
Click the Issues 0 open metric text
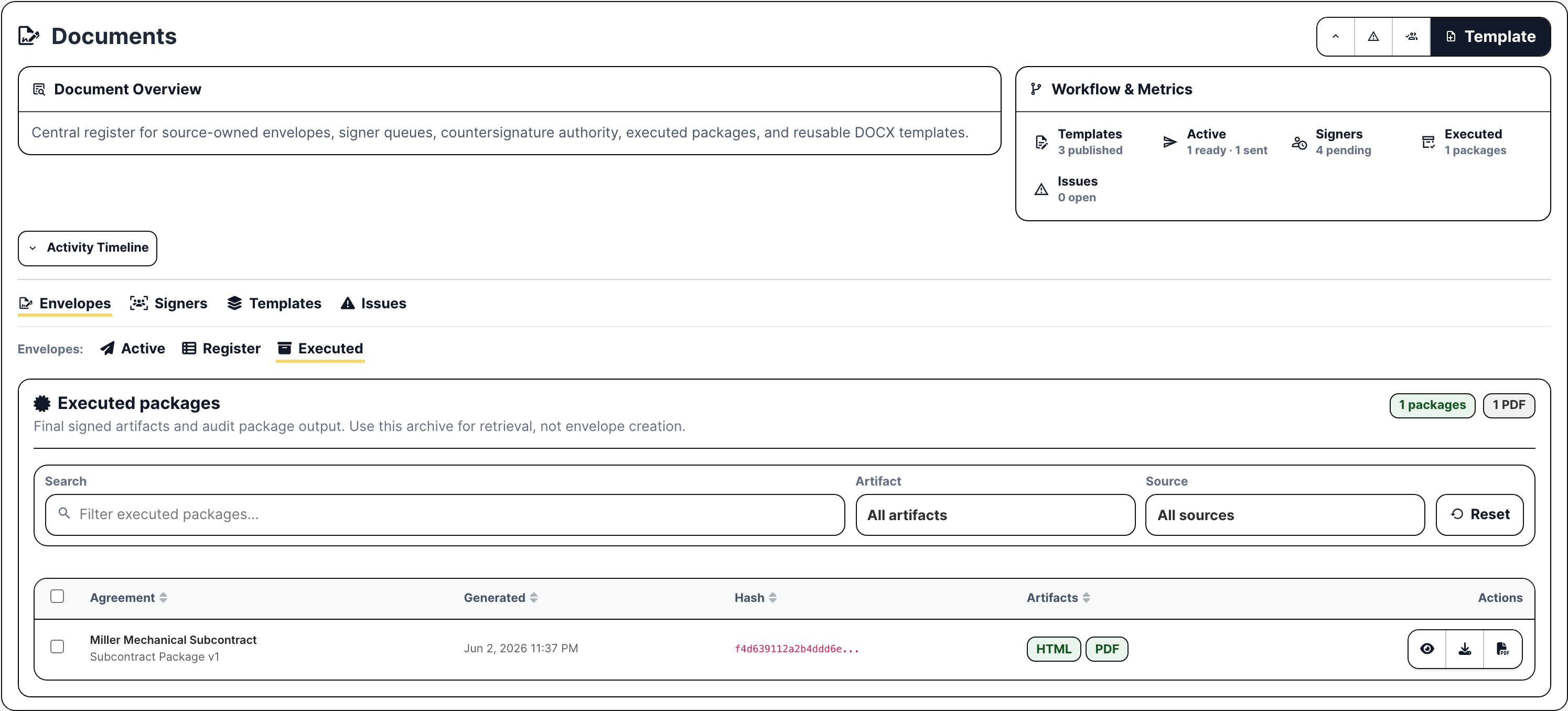click(x=1077, y=190)
